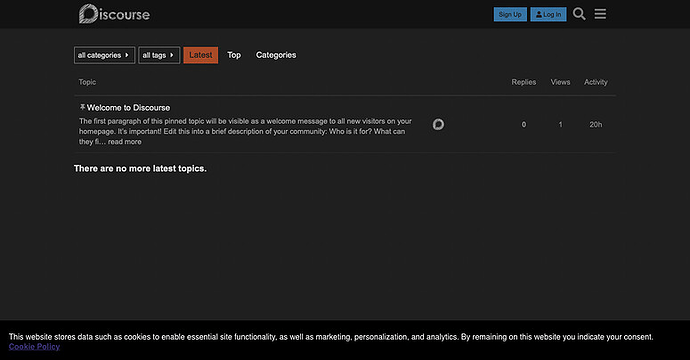Click the replies count 0
Image resolution: width=690 pixels, height=360 pixels.
[524, 125]
